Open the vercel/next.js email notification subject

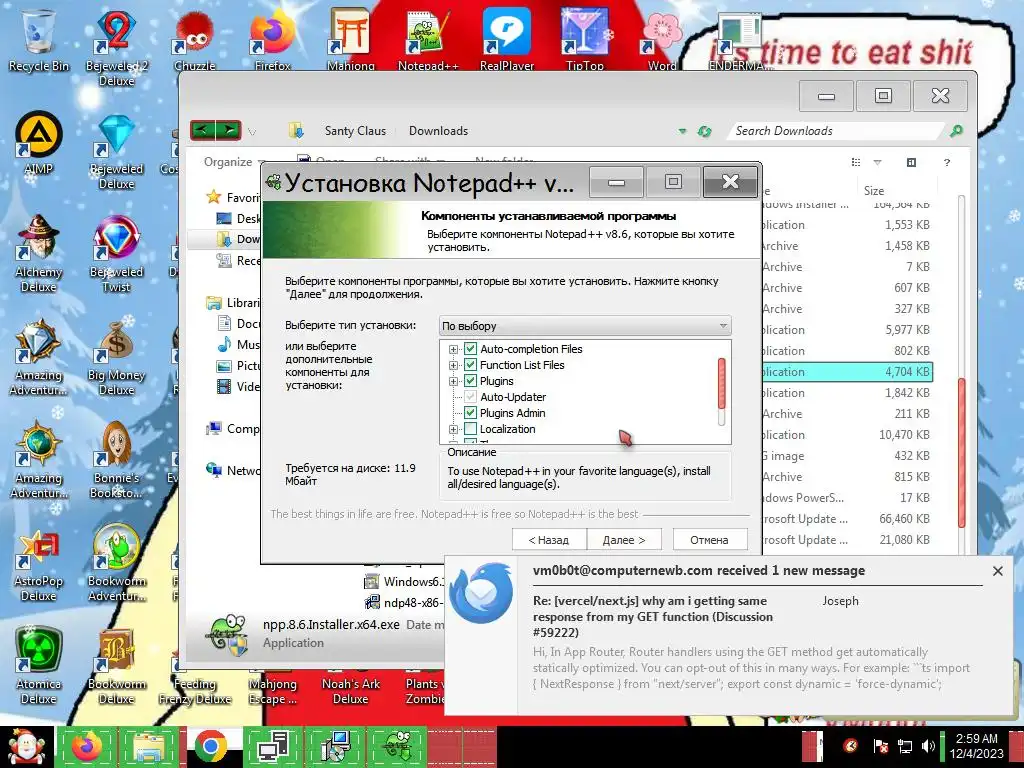652,616
